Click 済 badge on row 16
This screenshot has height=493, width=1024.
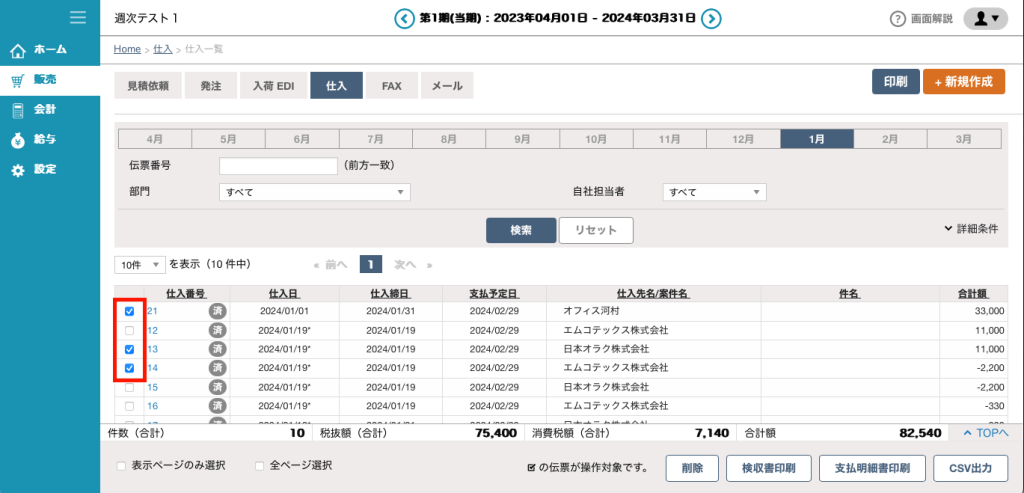tap(217, 406)
